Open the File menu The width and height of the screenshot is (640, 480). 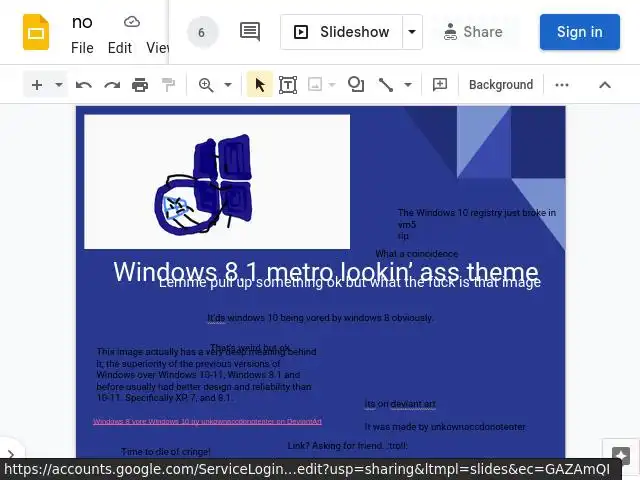(82, 48)
